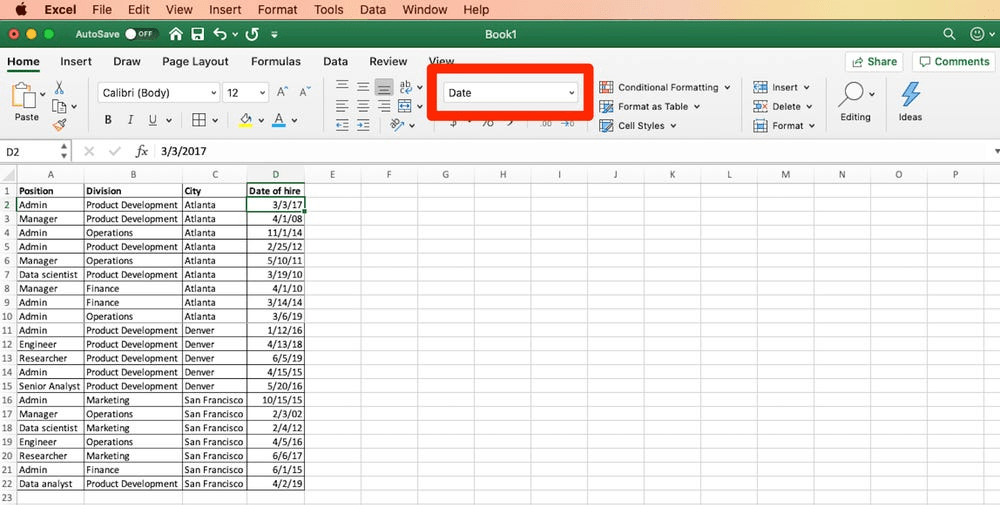Click the yellow fill color button
Screen dimensions: 1000x505
[x=245, y=120]
